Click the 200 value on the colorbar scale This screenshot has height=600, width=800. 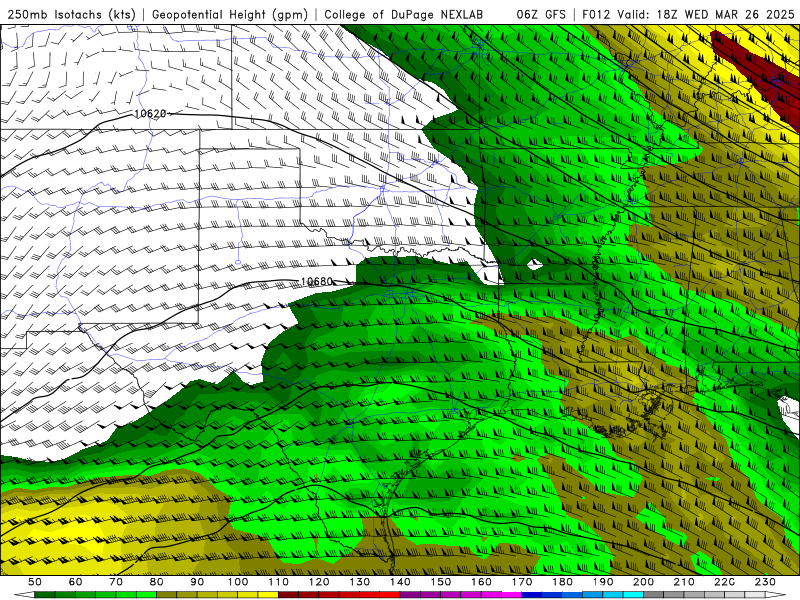click(x=644, y=582)
